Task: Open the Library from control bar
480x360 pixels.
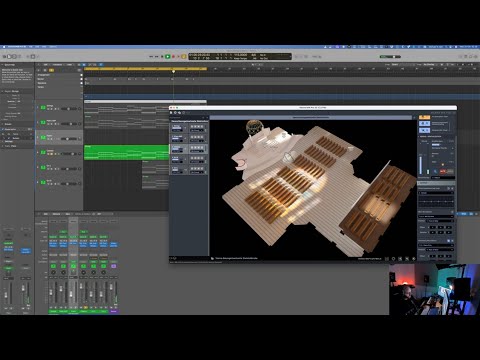Action: [x=4, y=57]
